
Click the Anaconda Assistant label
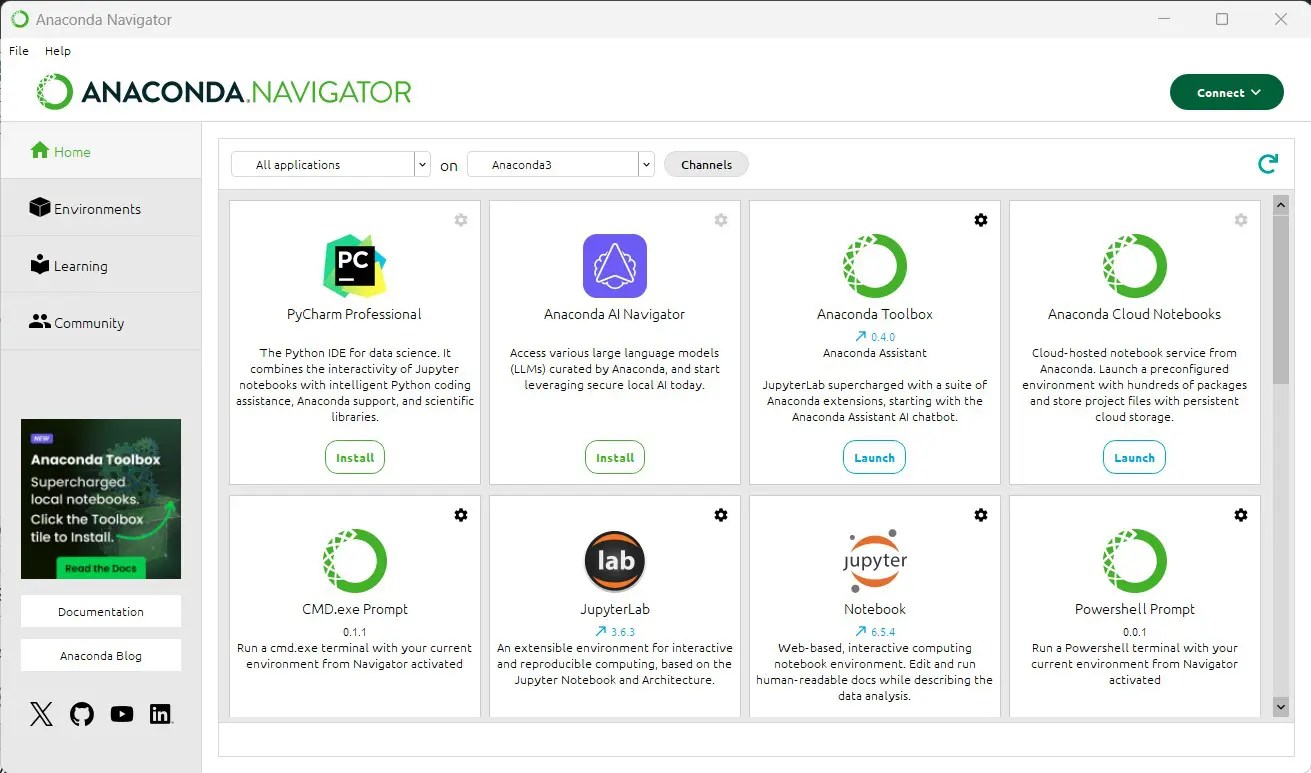875,353
